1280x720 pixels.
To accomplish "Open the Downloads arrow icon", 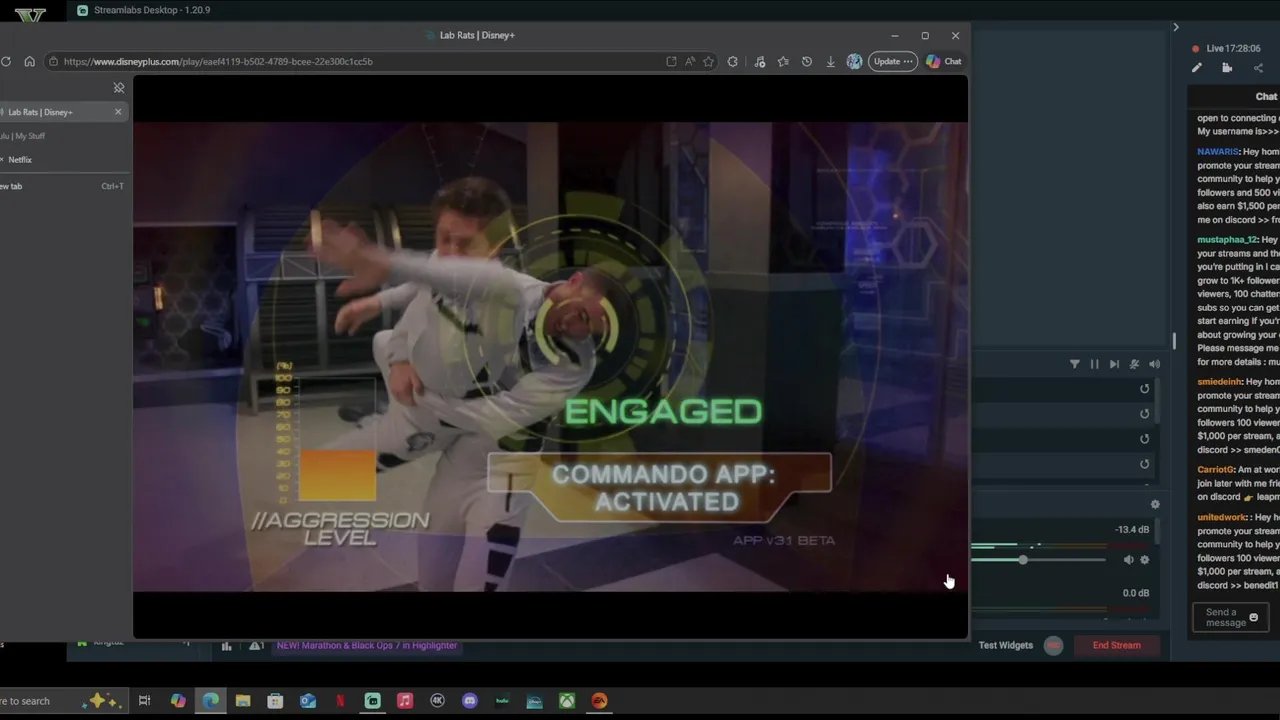I will (830, 61).
